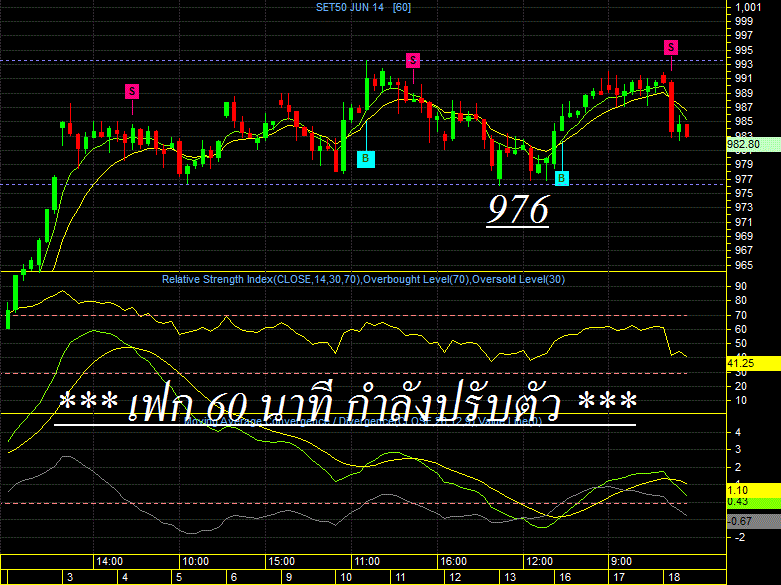Click the green 0.43 signal value tag
Screen dimensions: 781x585
(x=753, y=502)
